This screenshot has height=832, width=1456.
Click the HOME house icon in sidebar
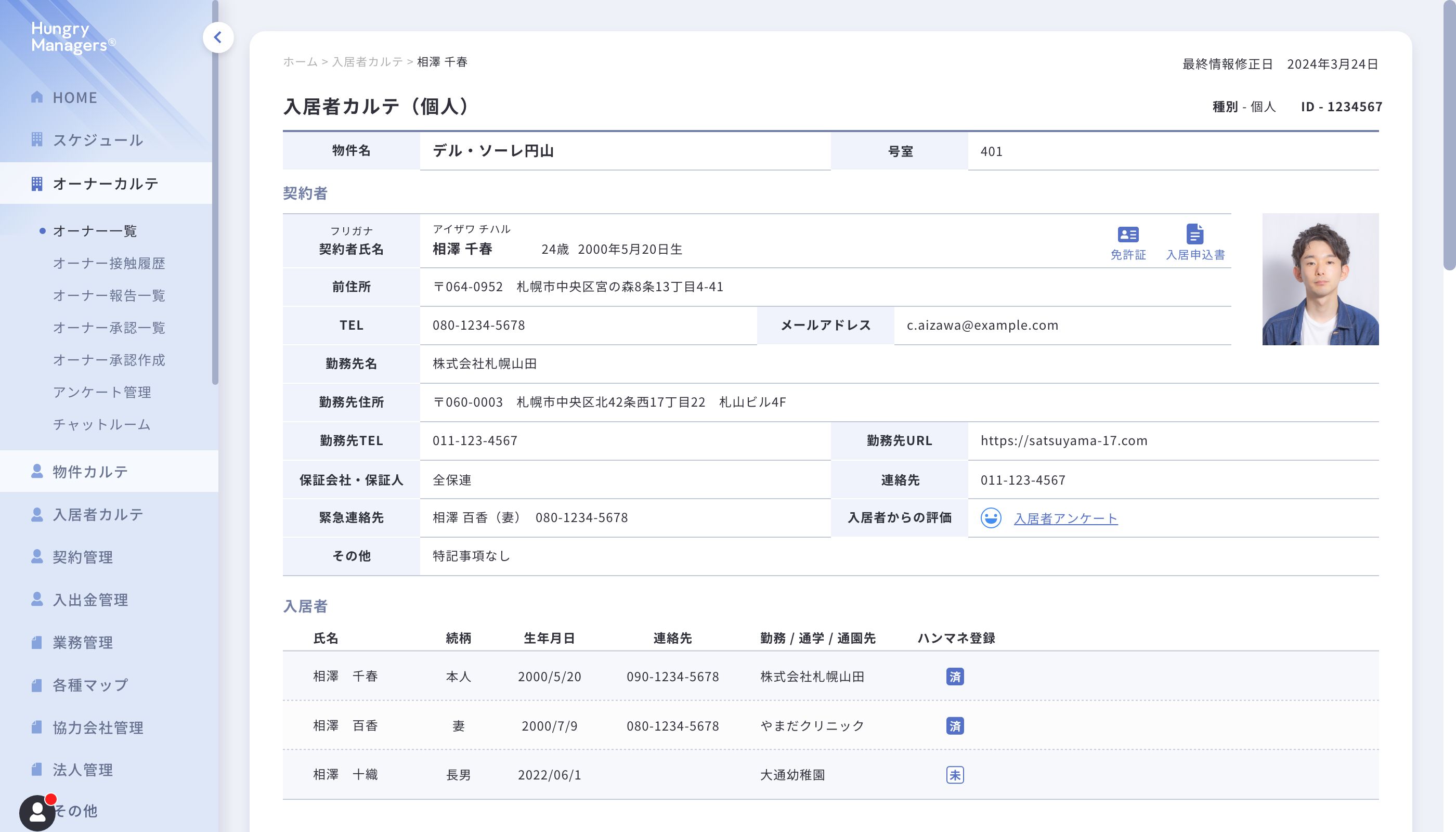(x=37, y=97)
